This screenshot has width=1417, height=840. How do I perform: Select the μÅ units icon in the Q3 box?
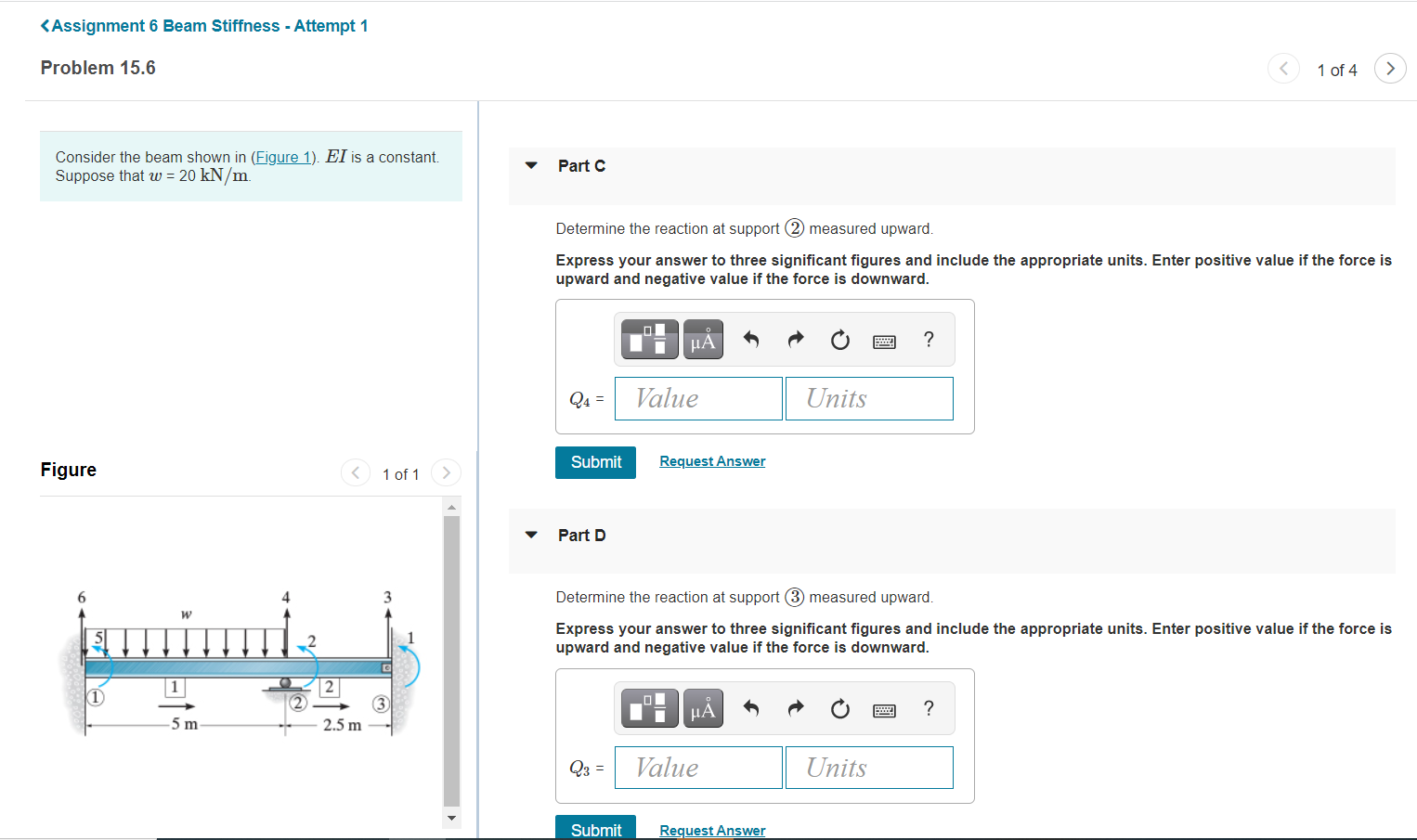click(703, 707)
